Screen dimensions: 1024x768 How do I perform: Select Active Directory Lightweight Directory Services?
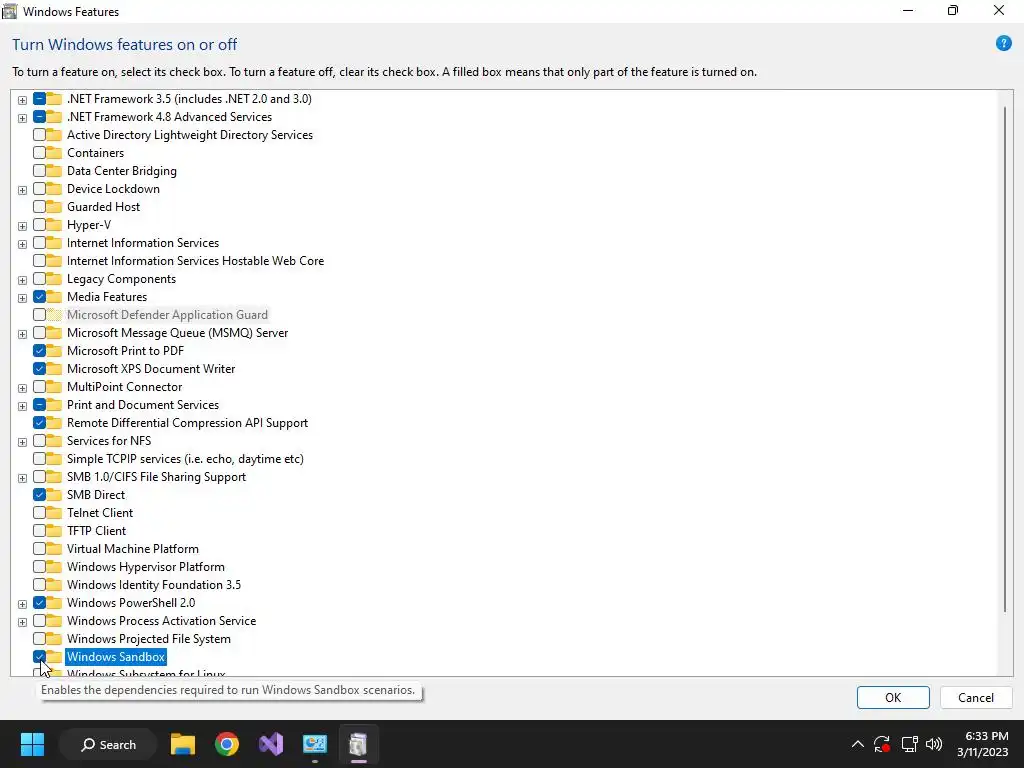190,135
